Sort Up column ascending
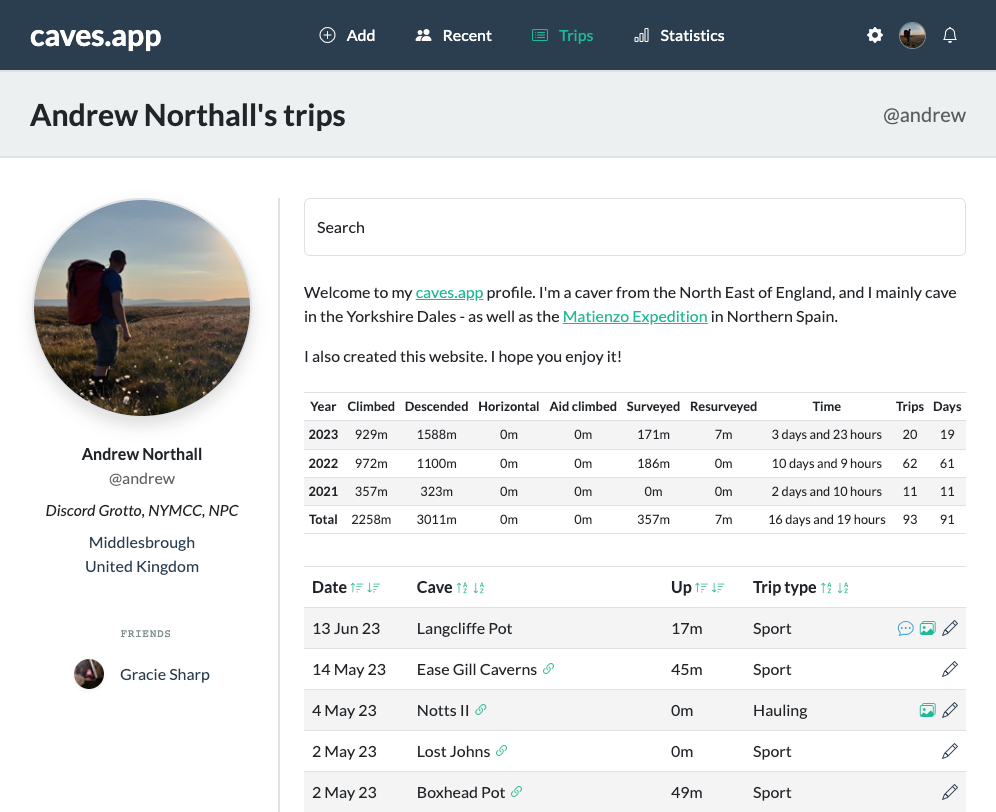This screenshot has width=996, height=812. pyautogui.click(x=701, y=588)
